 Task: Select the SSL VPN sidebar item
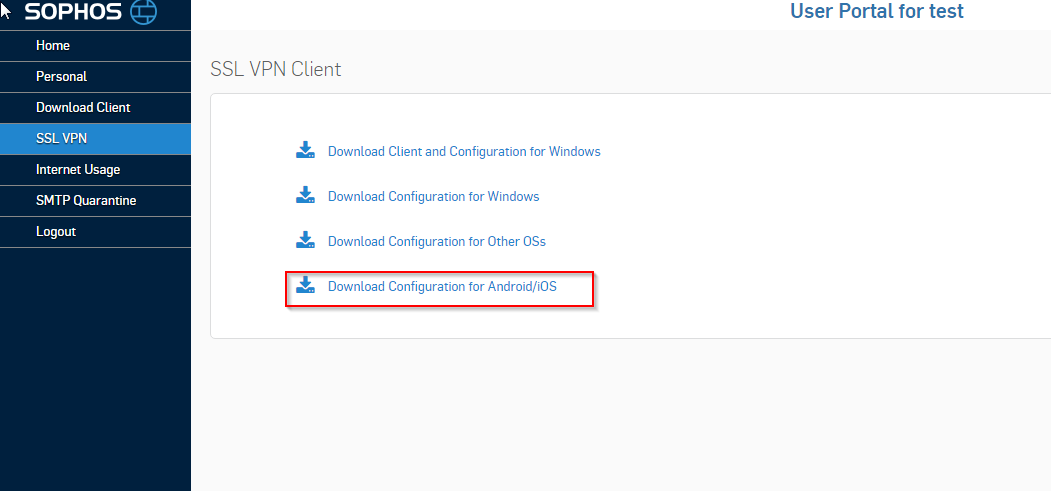[61, 139]
